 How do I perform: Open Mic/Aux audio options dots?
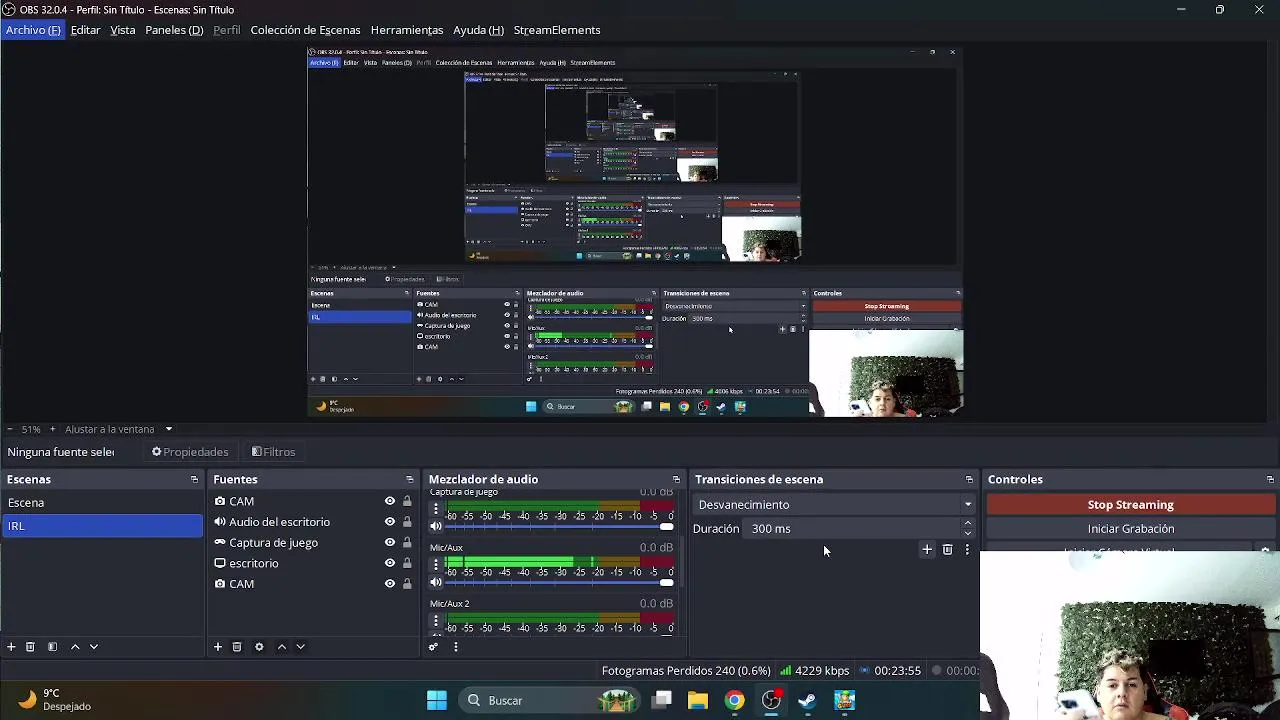(x=436, y=565)
